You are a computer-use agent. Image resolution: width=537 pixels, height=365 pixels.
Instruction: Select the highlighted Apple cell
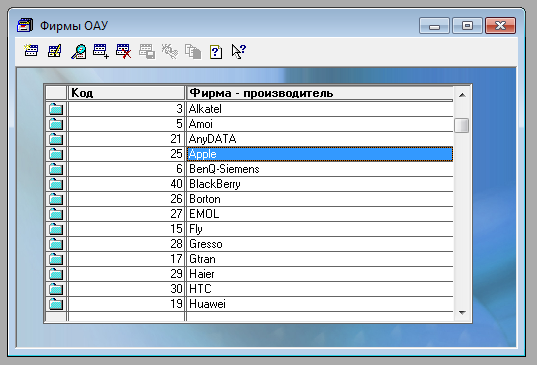tap(320, 154)
